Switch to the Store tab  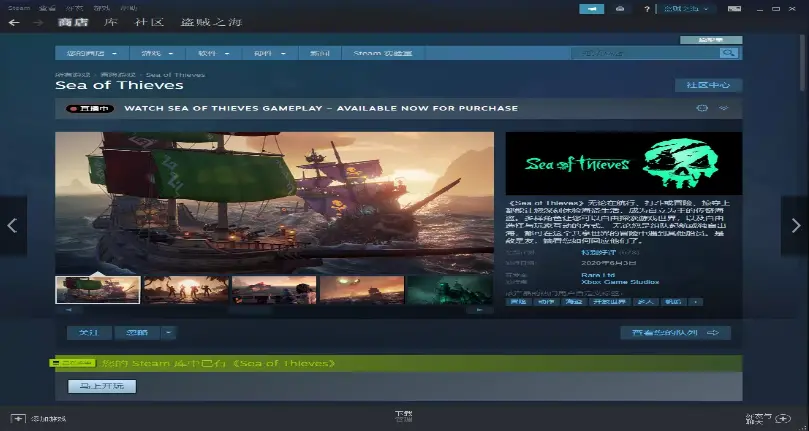coord(73,22)
